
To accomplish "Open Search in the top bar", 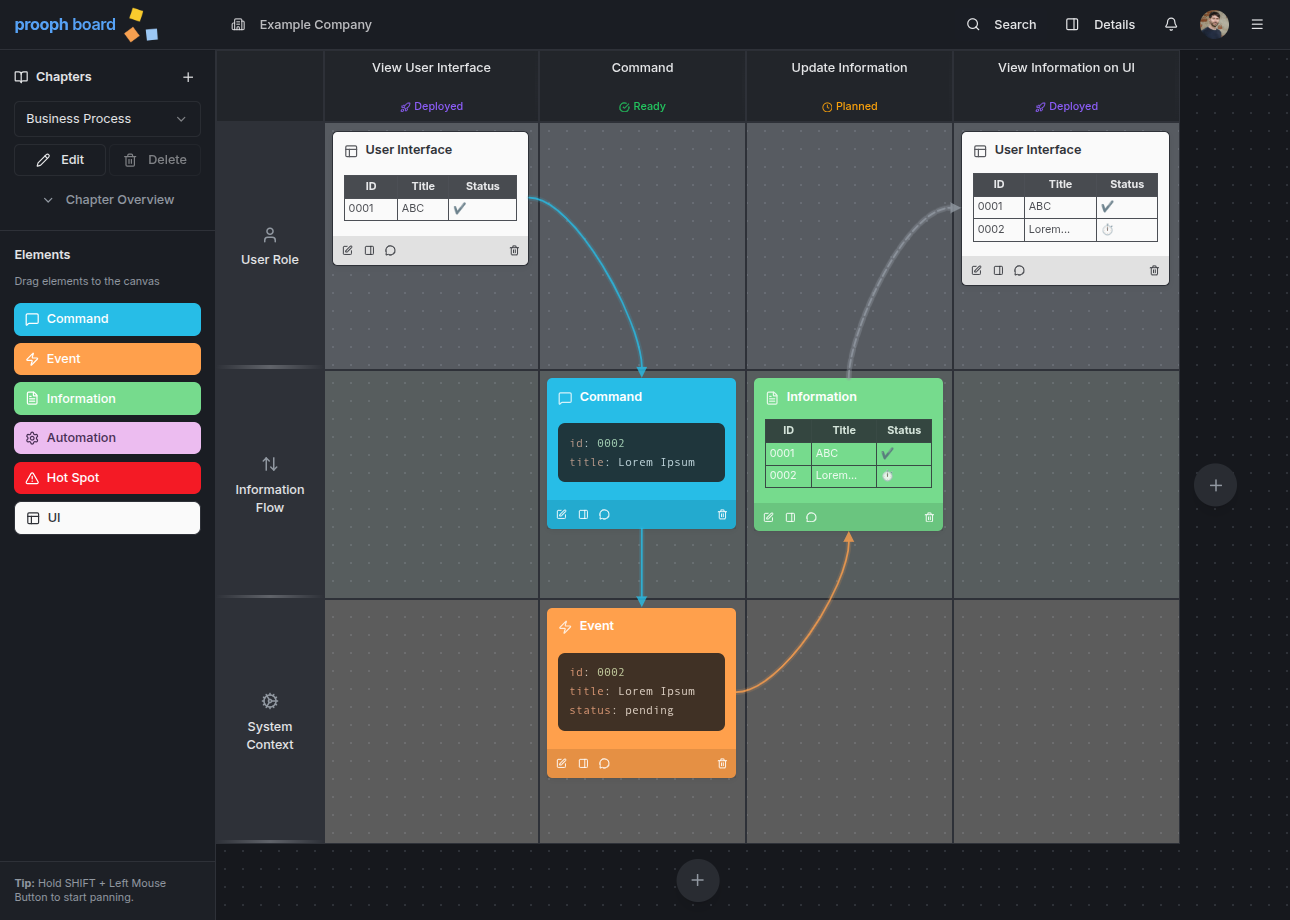I will point(1001,25).
